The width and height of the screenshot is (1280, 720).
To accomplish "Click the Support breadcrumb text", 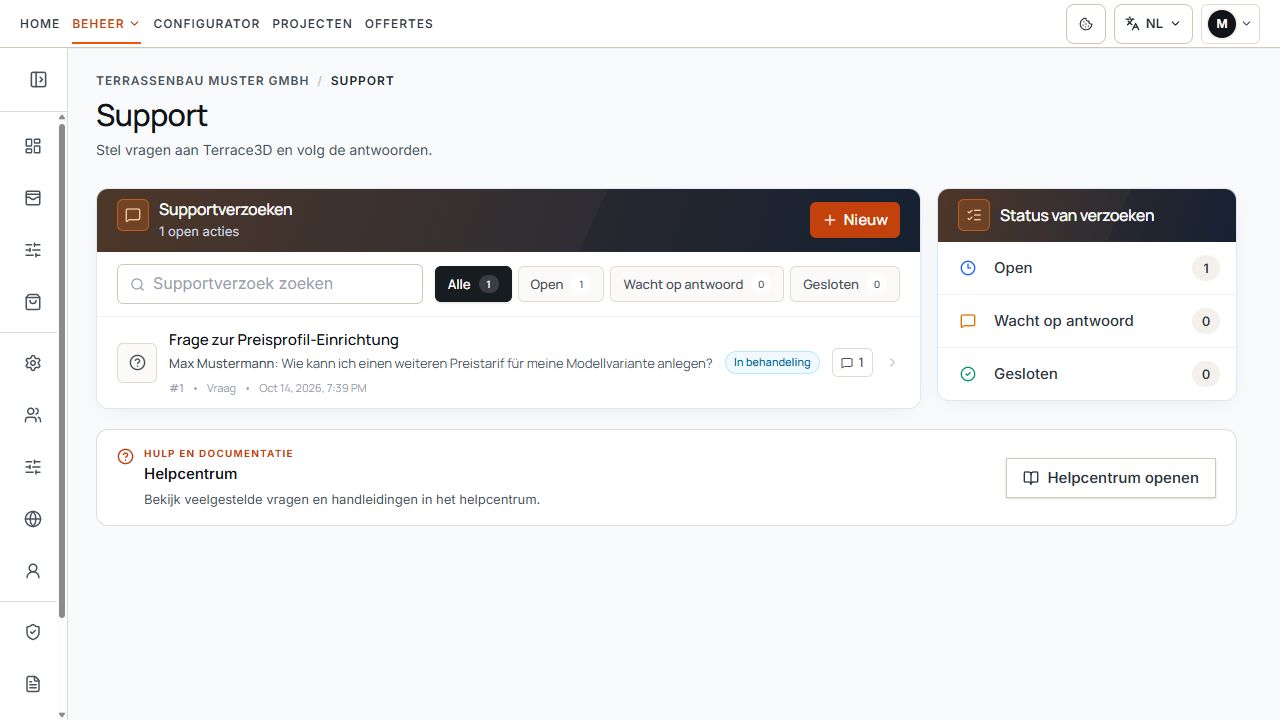I will (x=362, y=81).
